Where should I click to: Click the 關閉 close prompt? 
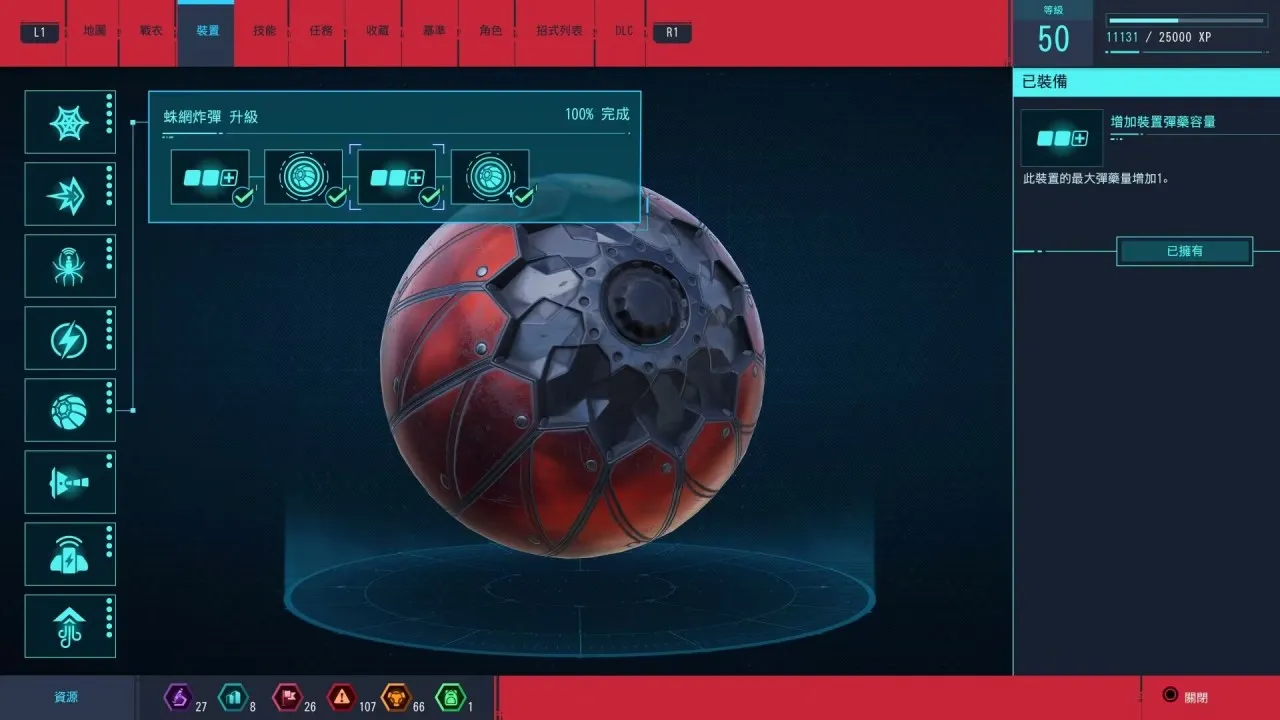coord(1186,697)
